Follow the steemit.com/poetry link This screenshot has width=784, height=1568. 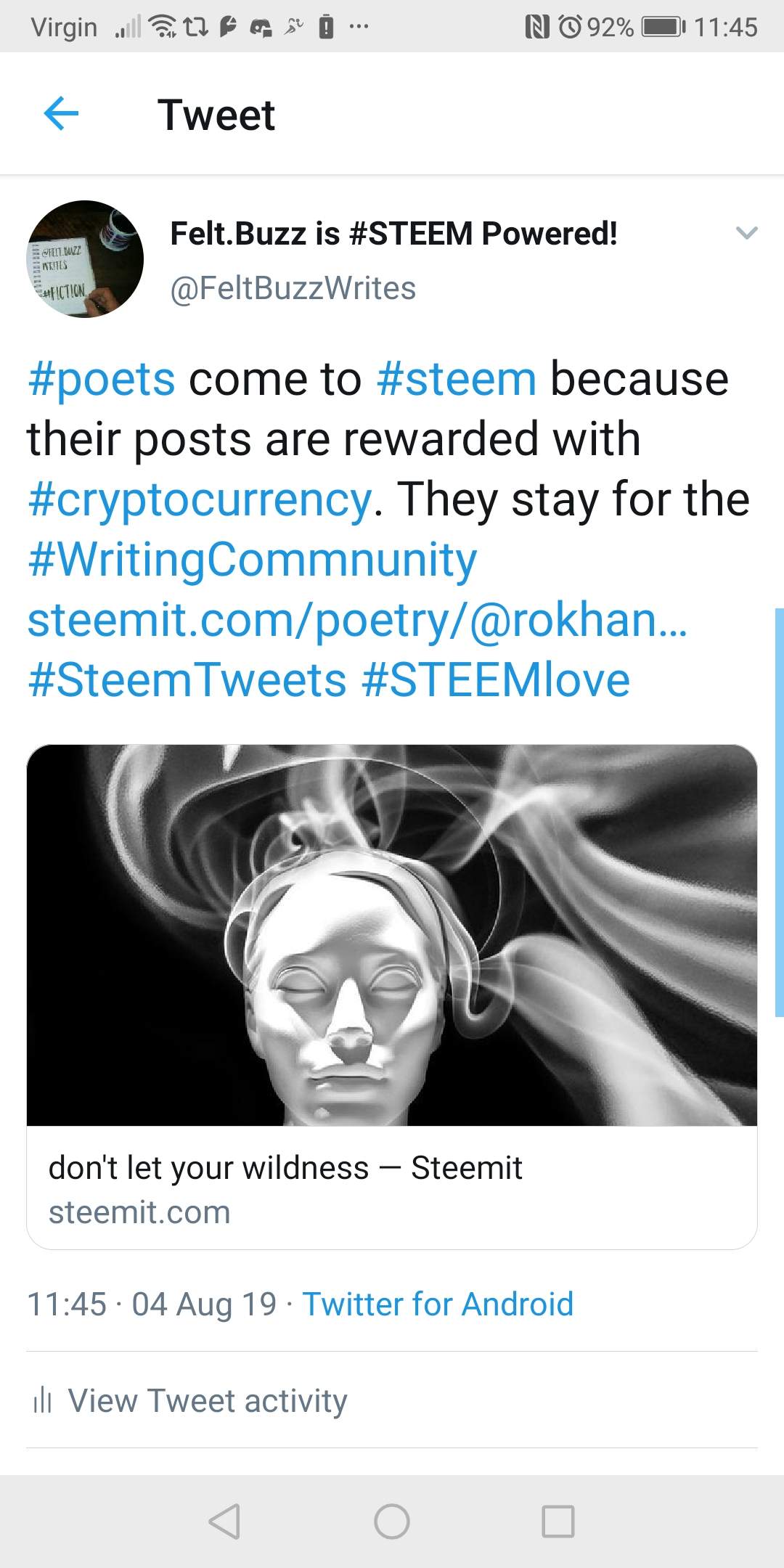tap(356, 621)
